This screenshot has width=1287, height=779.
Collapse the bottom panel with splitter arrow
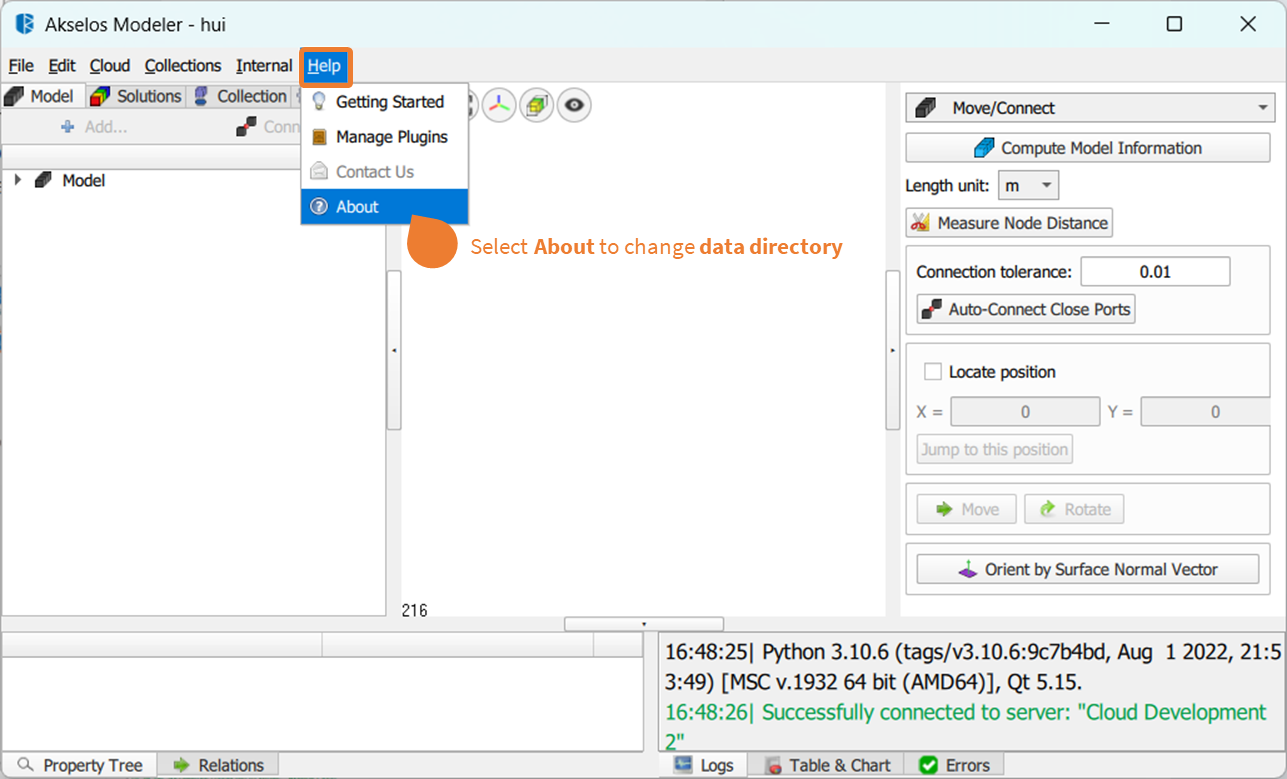coord(644,623)
